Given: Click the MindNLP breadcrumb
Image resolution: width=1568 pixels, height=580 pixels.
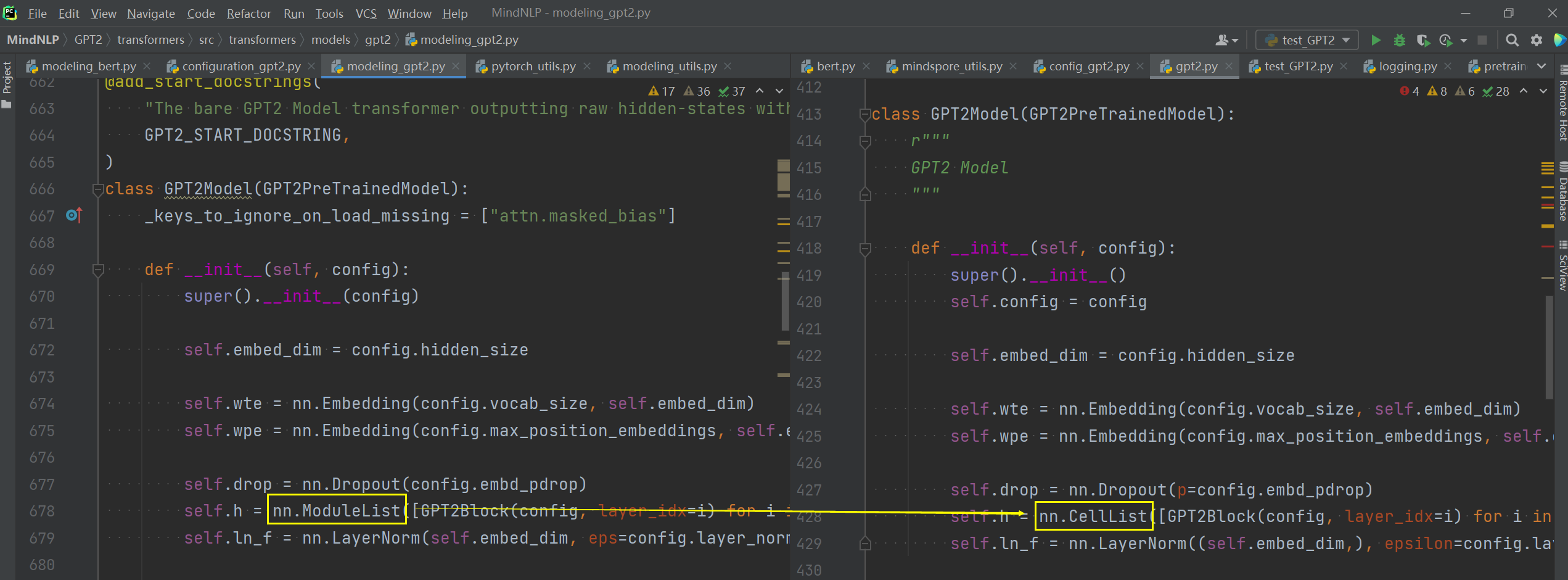Looking at the screenshot, I should pos(33,40).
